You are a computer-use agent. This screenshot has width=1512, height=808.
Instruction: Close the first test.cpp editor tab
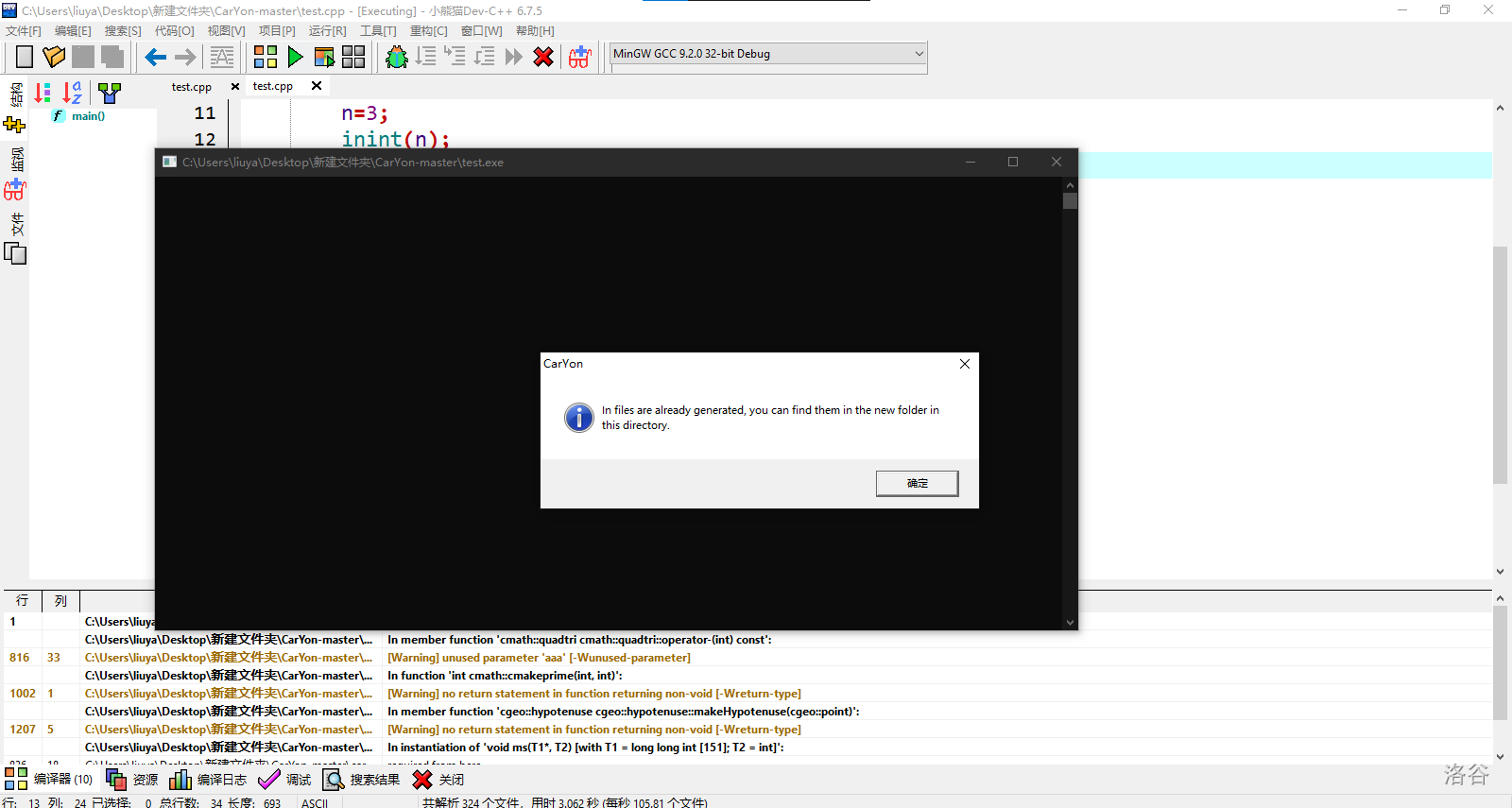click(x=235, y=87)
